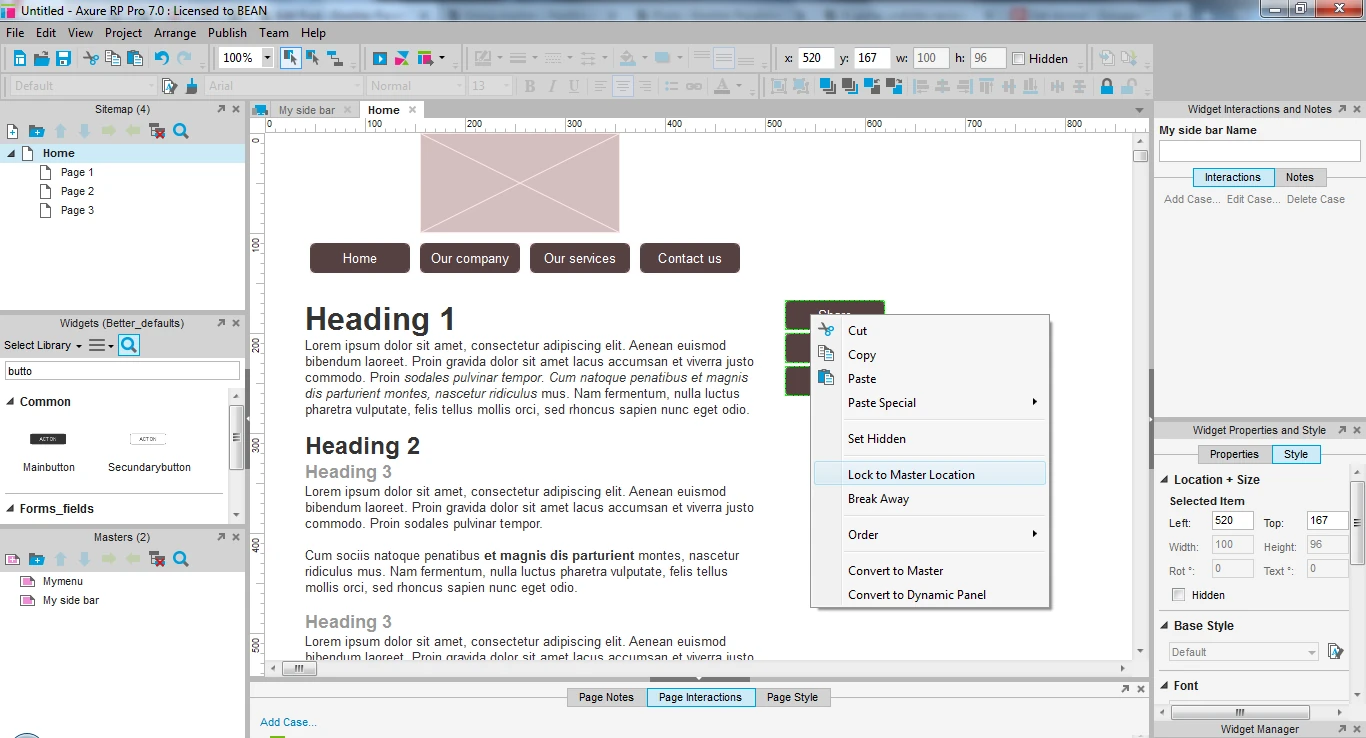The height and width of the screenshot is (738, 1366).
Task: Save the project with the floppy disk icon
Action: [63, 58]
